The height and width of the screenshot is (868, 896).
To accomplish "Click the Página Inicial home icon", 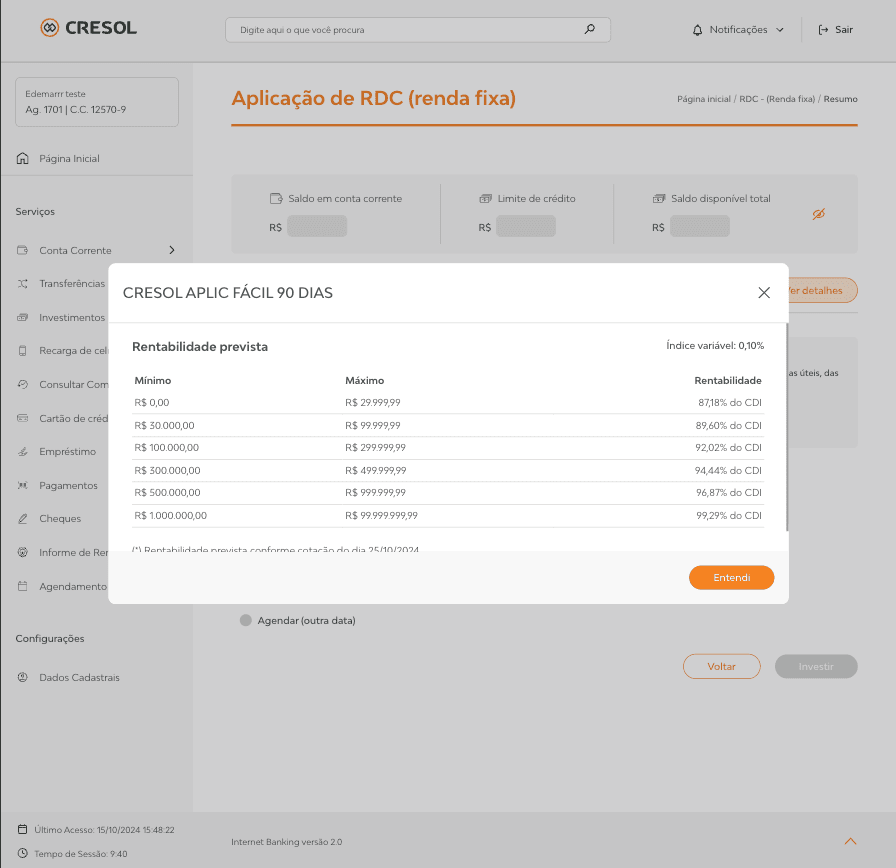I will pyautogui.click(x=22, y=158).
